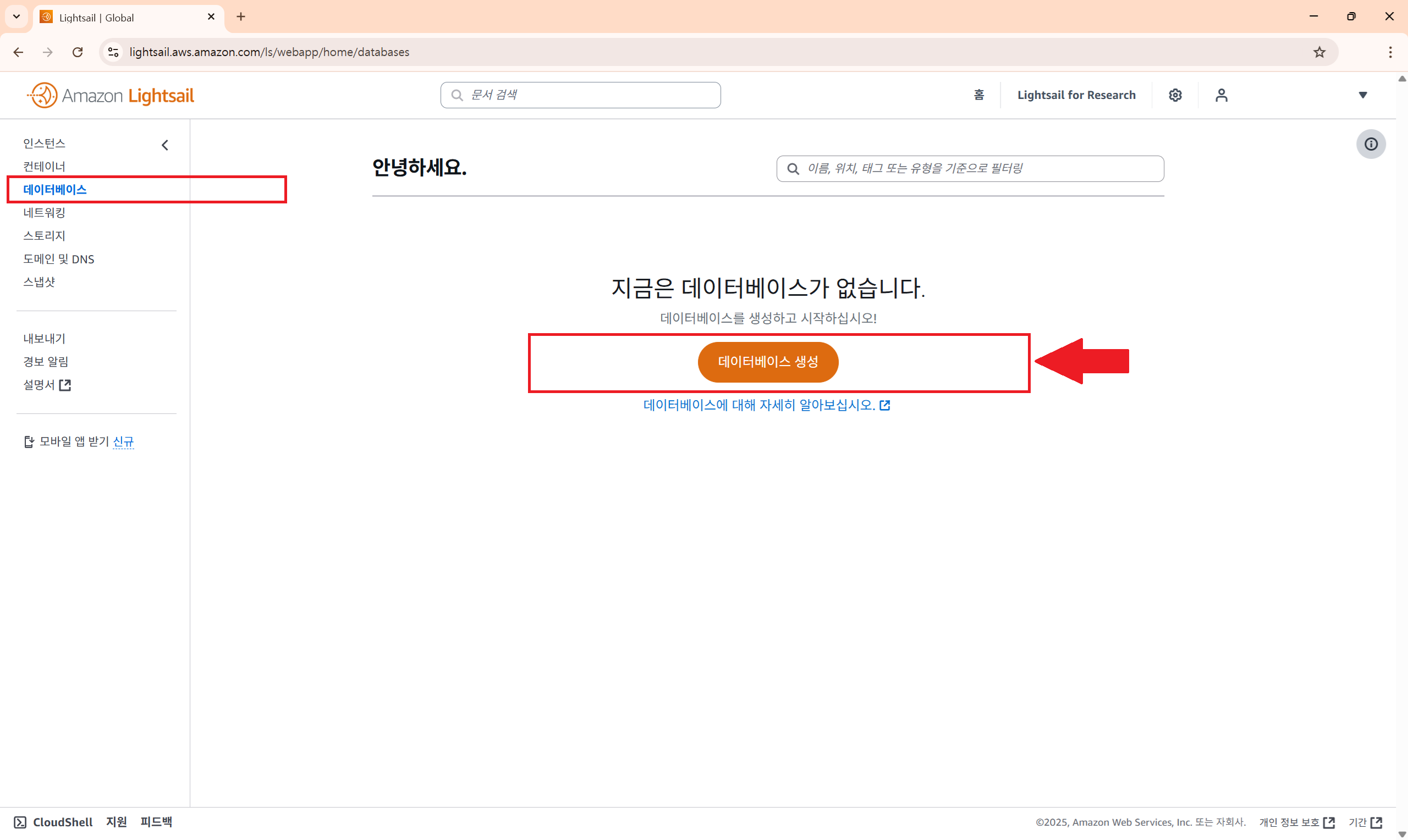Open settings gear icon in header
1408x840 pixels.
(1175, 95)
